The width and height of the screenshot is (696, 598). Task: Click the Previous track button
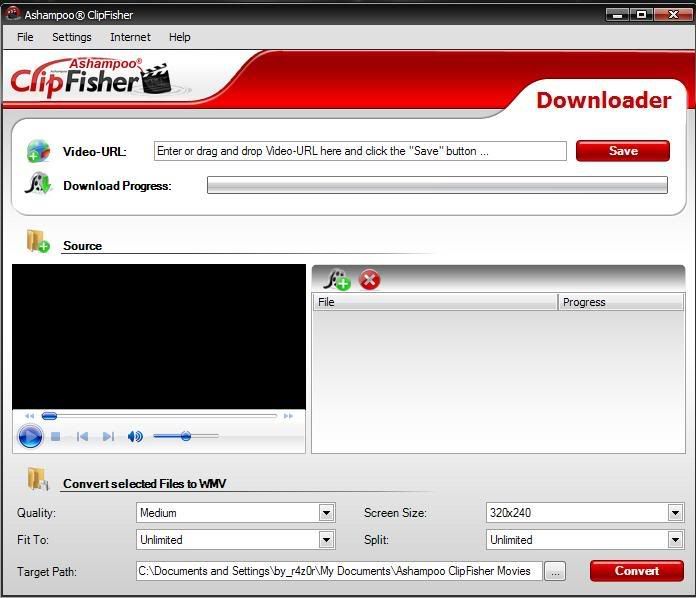(x=82, y=437)
